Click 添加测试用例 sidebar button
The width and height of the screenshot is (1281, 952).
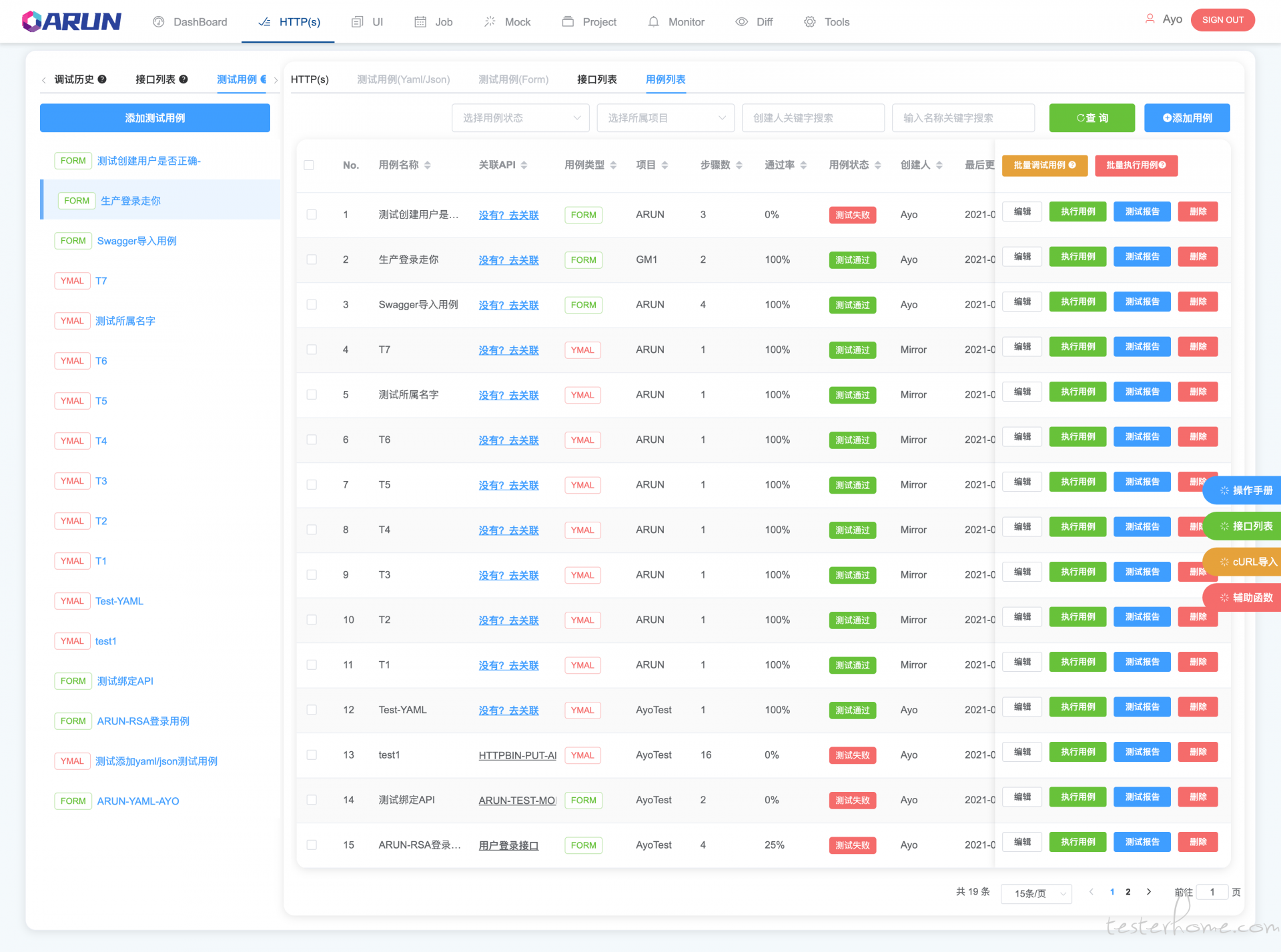(x=155, y=118)
